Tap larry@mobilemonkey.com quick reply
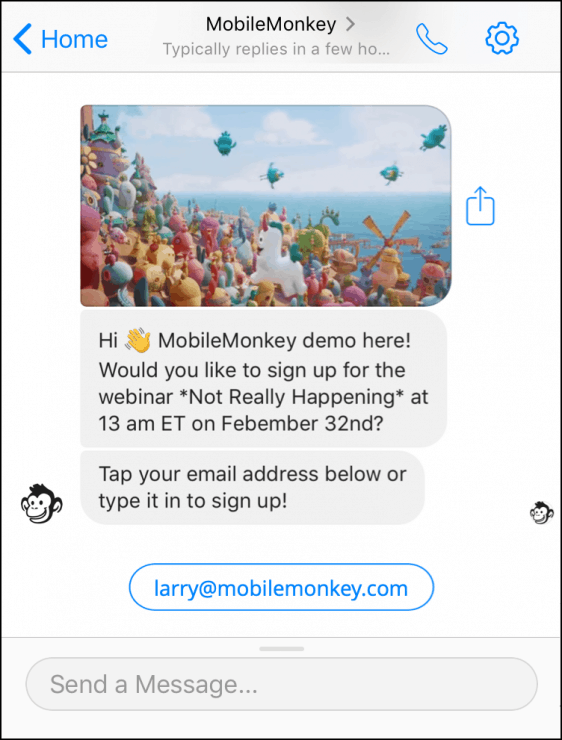Screen dimensions: 562x740 (281, 587)
